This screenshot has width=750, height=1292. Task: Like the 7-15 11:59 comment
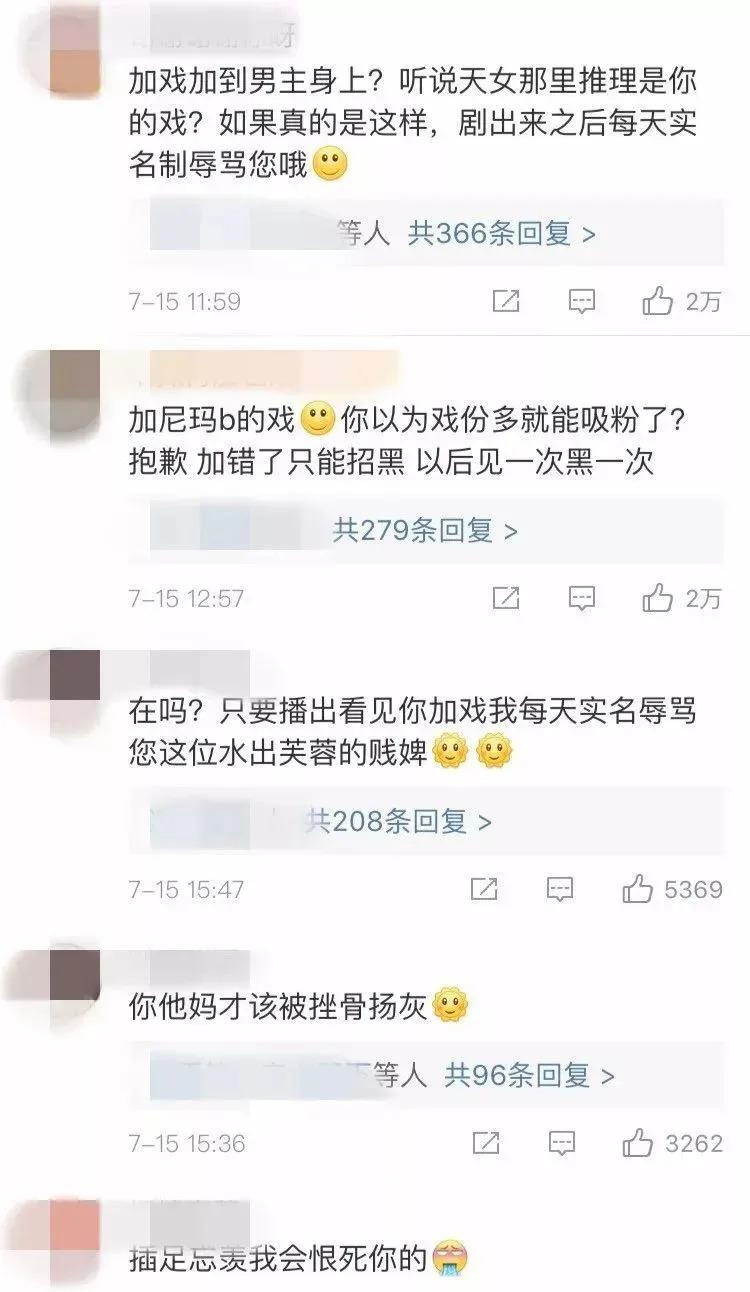click(x=658, y=300)
